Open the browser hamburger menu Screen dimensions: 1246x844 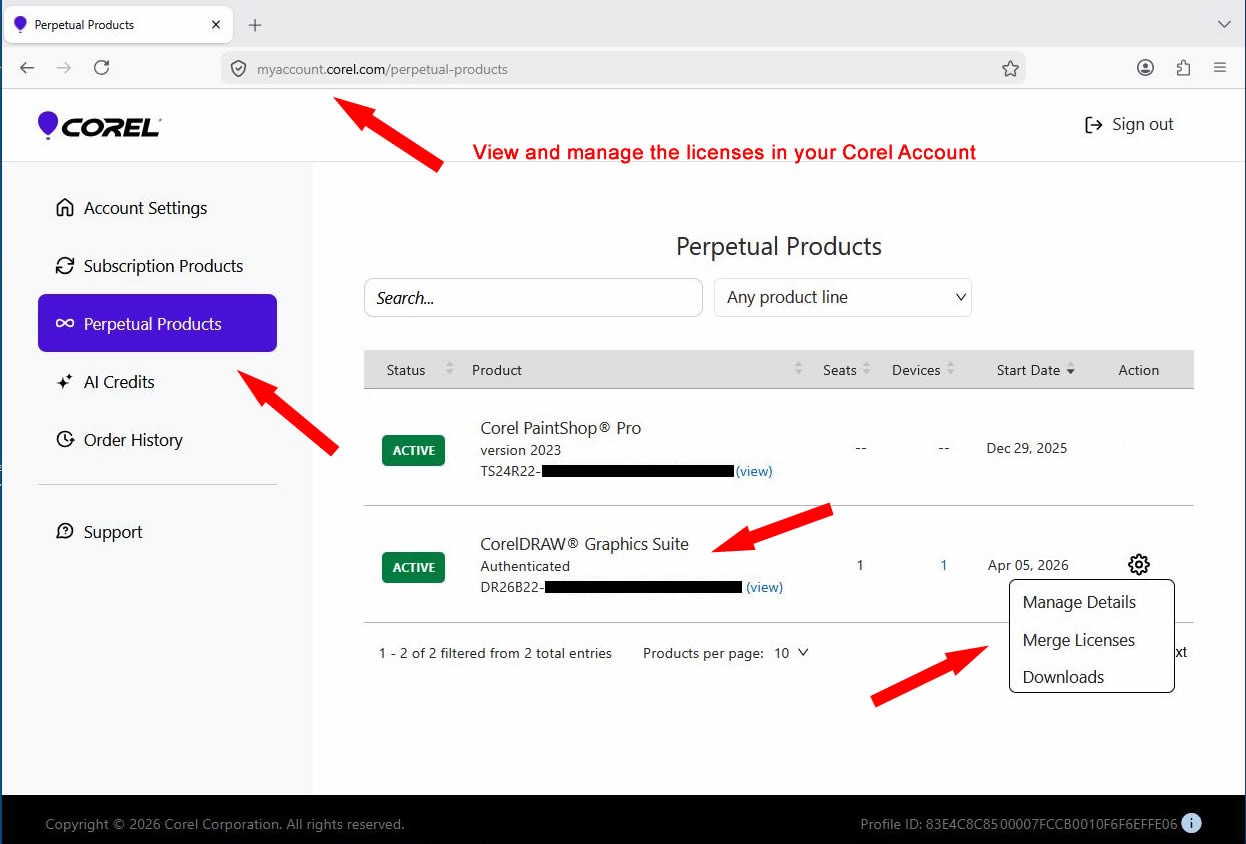point(1220,68)
